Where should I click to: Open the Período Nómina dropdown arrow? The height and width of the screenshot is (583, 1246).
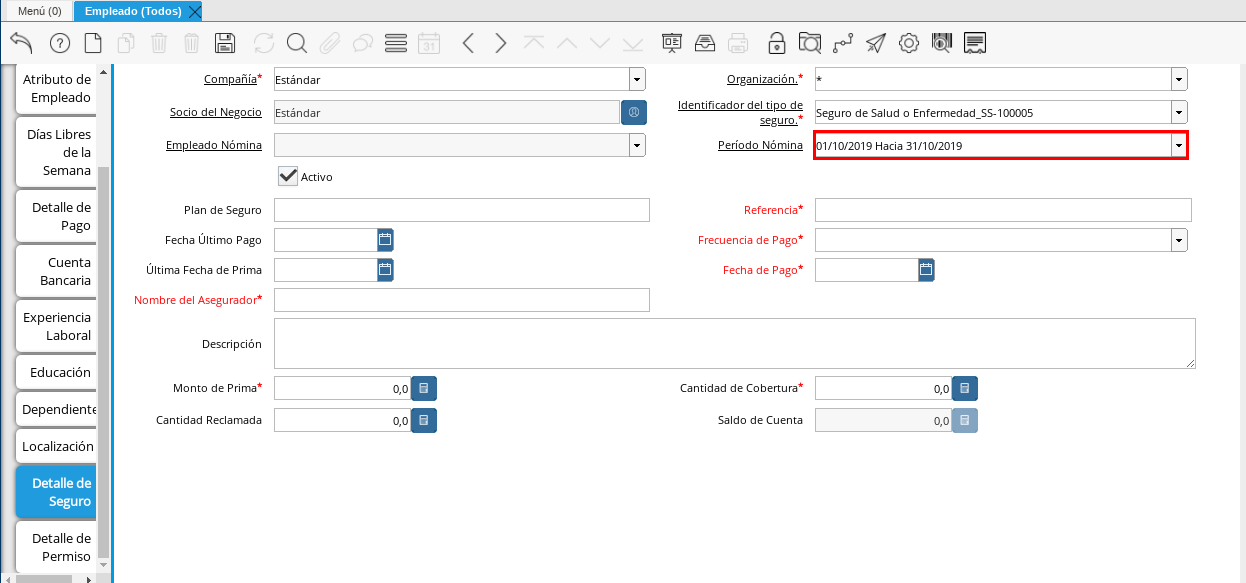pyautogui.click(x=1179, y=146)
